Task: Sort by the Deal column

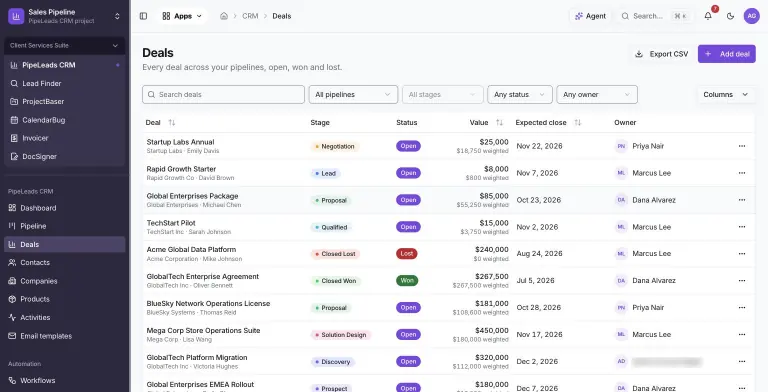Action: pyautogui.click(x=160, y=122)
